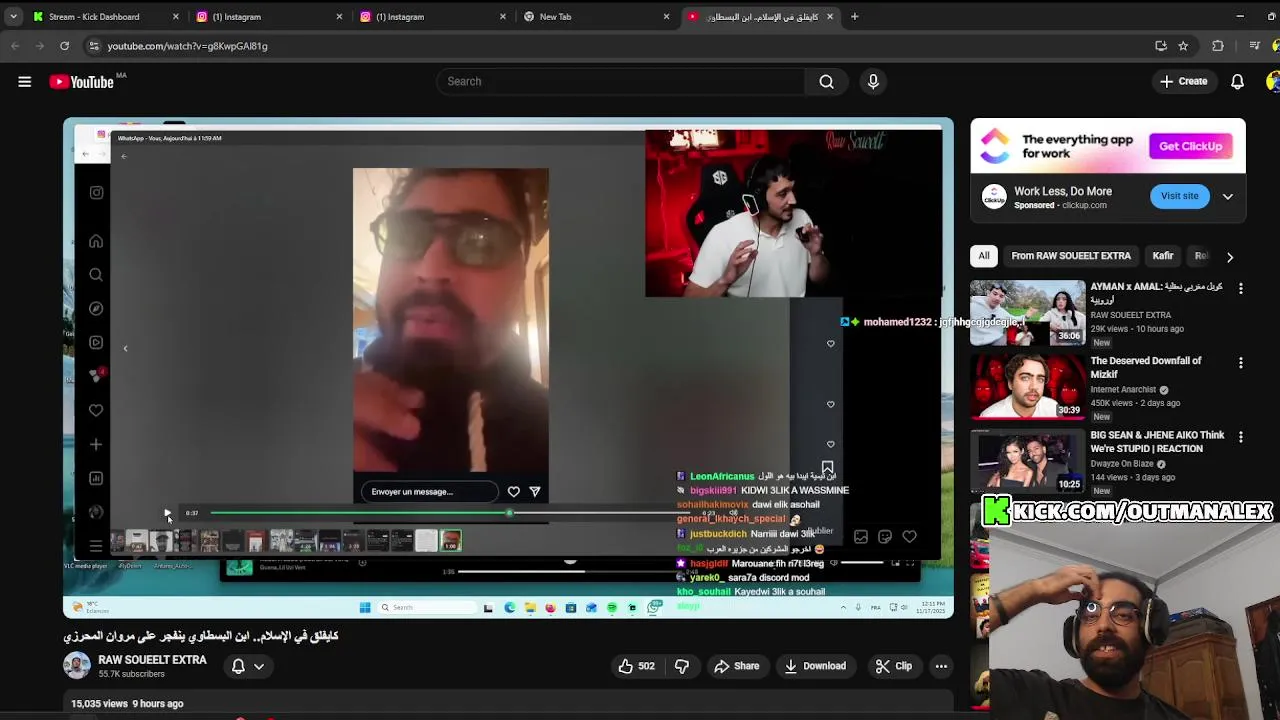Open BIG SEAN & JHENE AIKO reaction thumbnail
This screenshot has width=1280, height=720.
(x=1027, y=461)
